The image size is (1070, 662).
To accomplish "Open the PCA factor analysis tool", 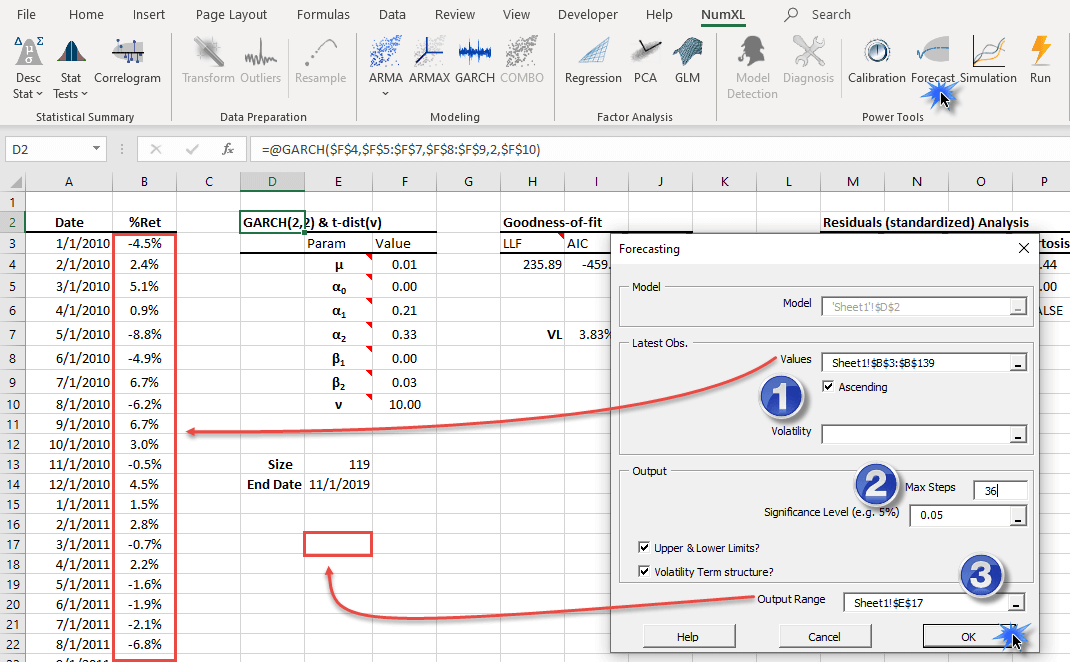I will pyautogui.click(x=645, y=60).
